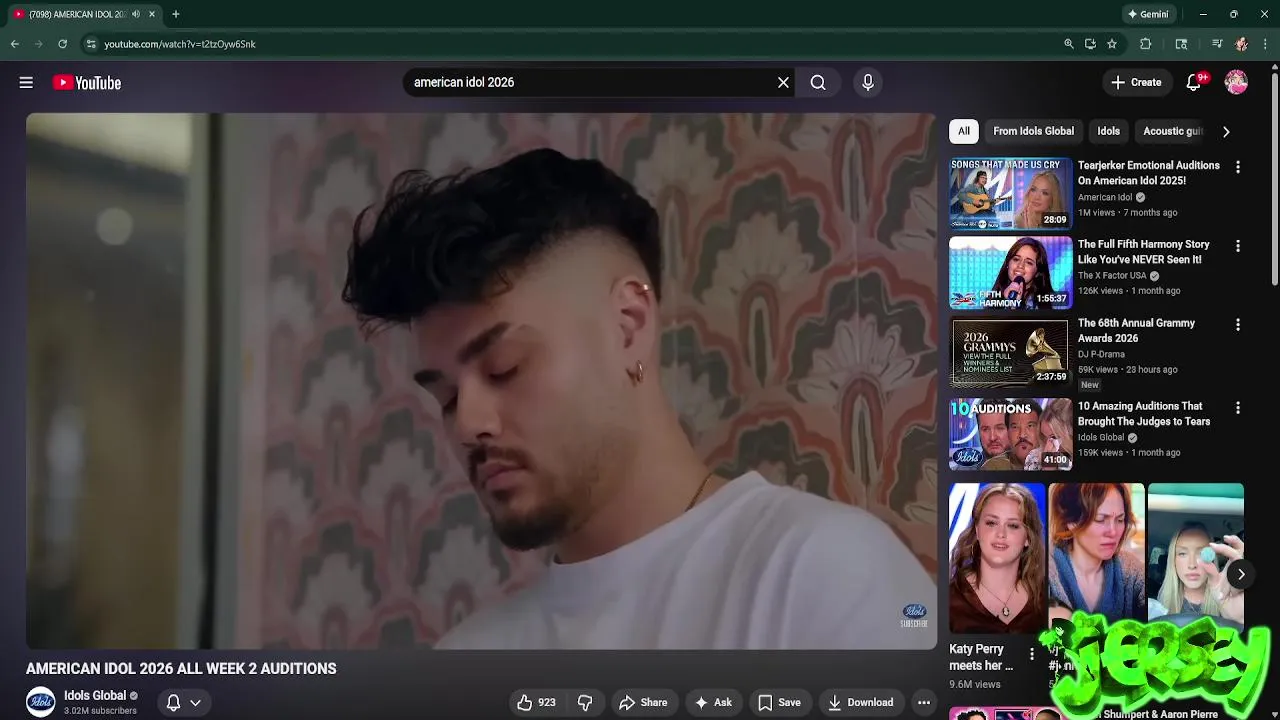Go to YouTube home via the logo
1280x720 pixels.
point(87,83)
